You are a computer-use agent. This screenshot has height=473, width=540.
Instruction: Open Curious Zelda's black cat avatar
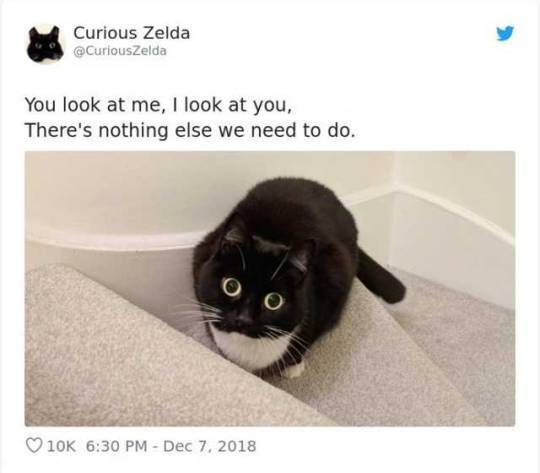[45, 44]
